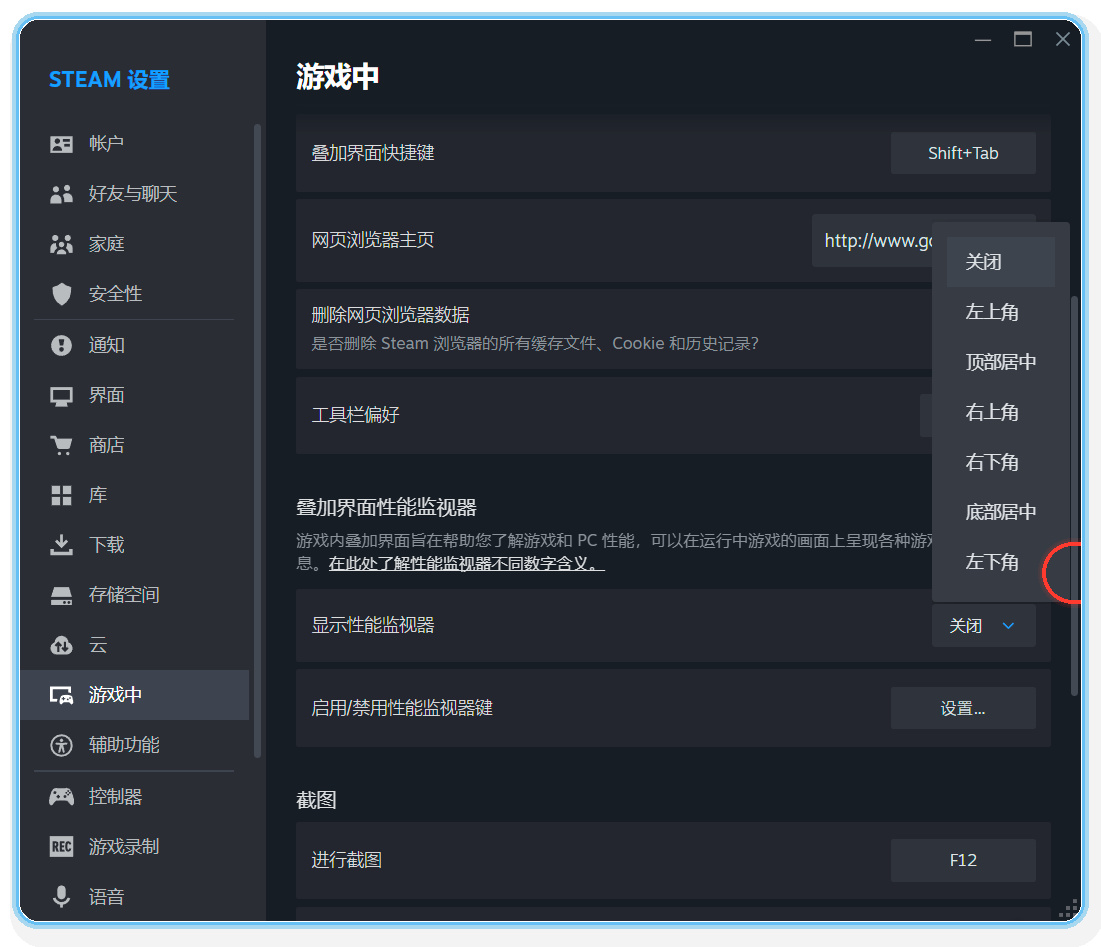Click the 通知 alert icon
The image size is (1101, 947).
pyautogui.click(x=61, y=345)
